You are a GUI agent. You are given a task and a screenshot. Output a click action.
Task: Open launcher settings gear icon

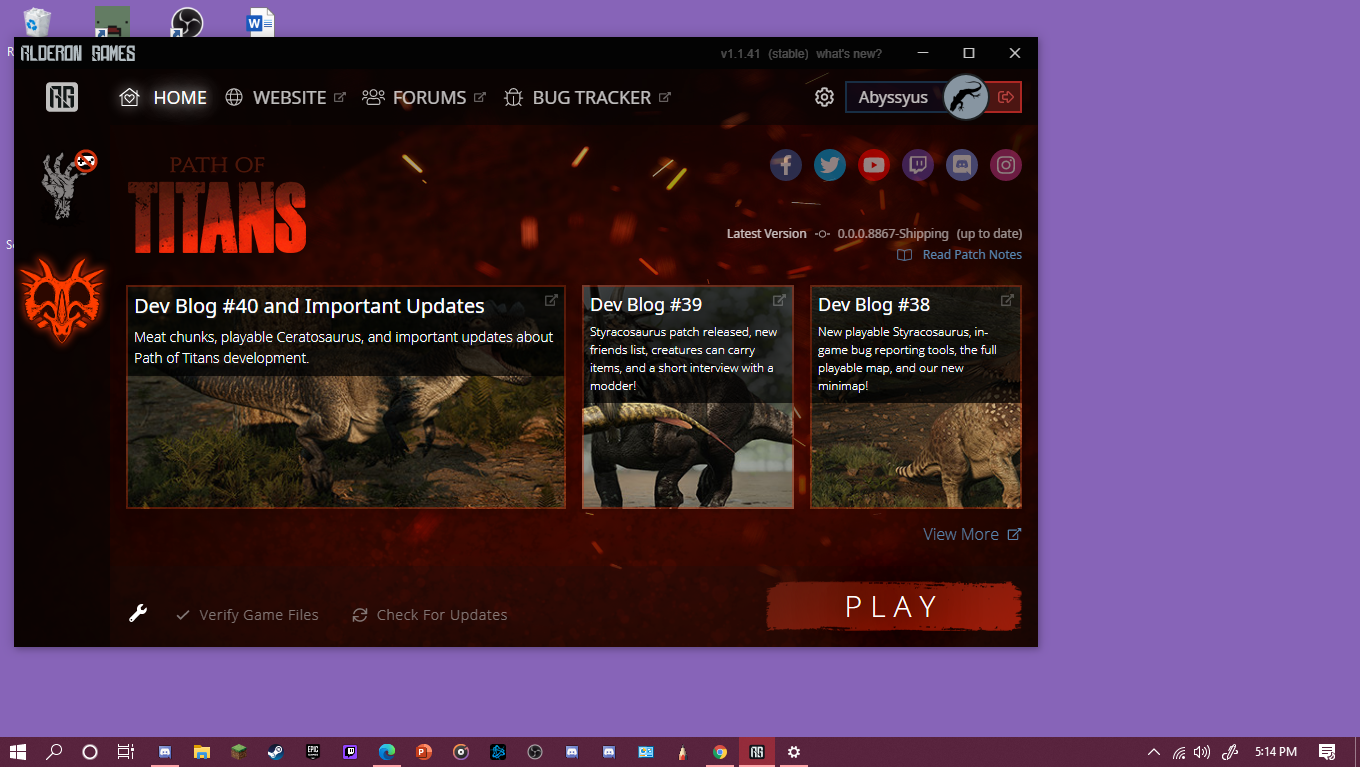[x=824, y=97]
